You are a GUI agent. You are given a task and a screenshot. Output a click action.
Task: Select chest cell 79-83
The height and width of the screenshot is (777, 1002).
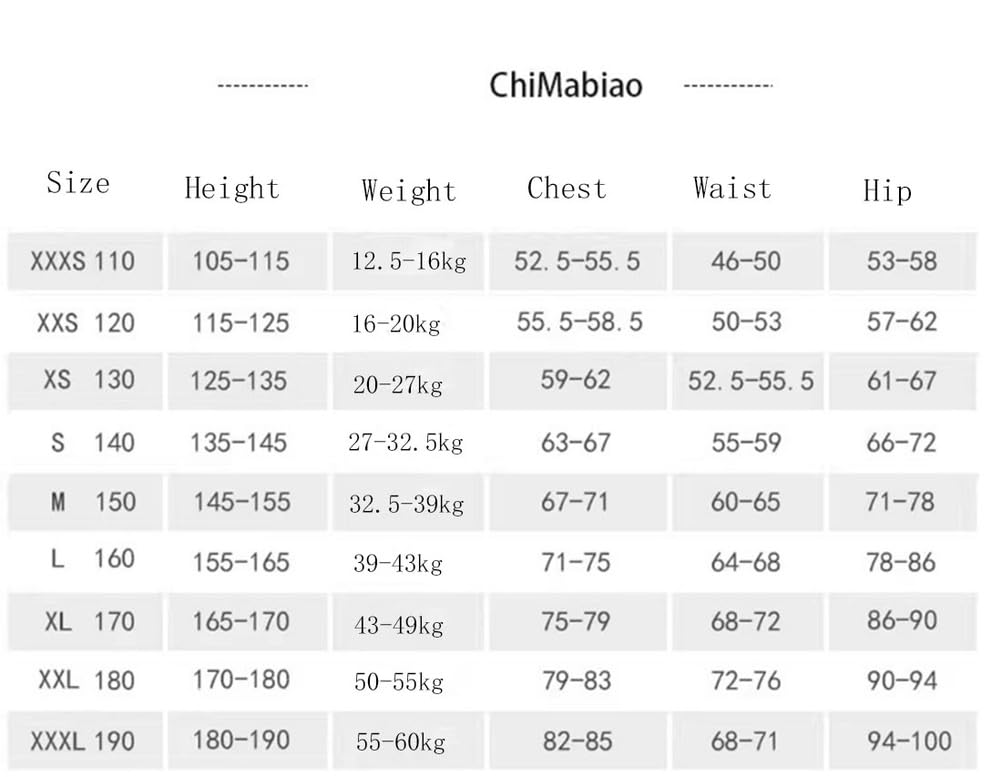click(x=576, y=681)
